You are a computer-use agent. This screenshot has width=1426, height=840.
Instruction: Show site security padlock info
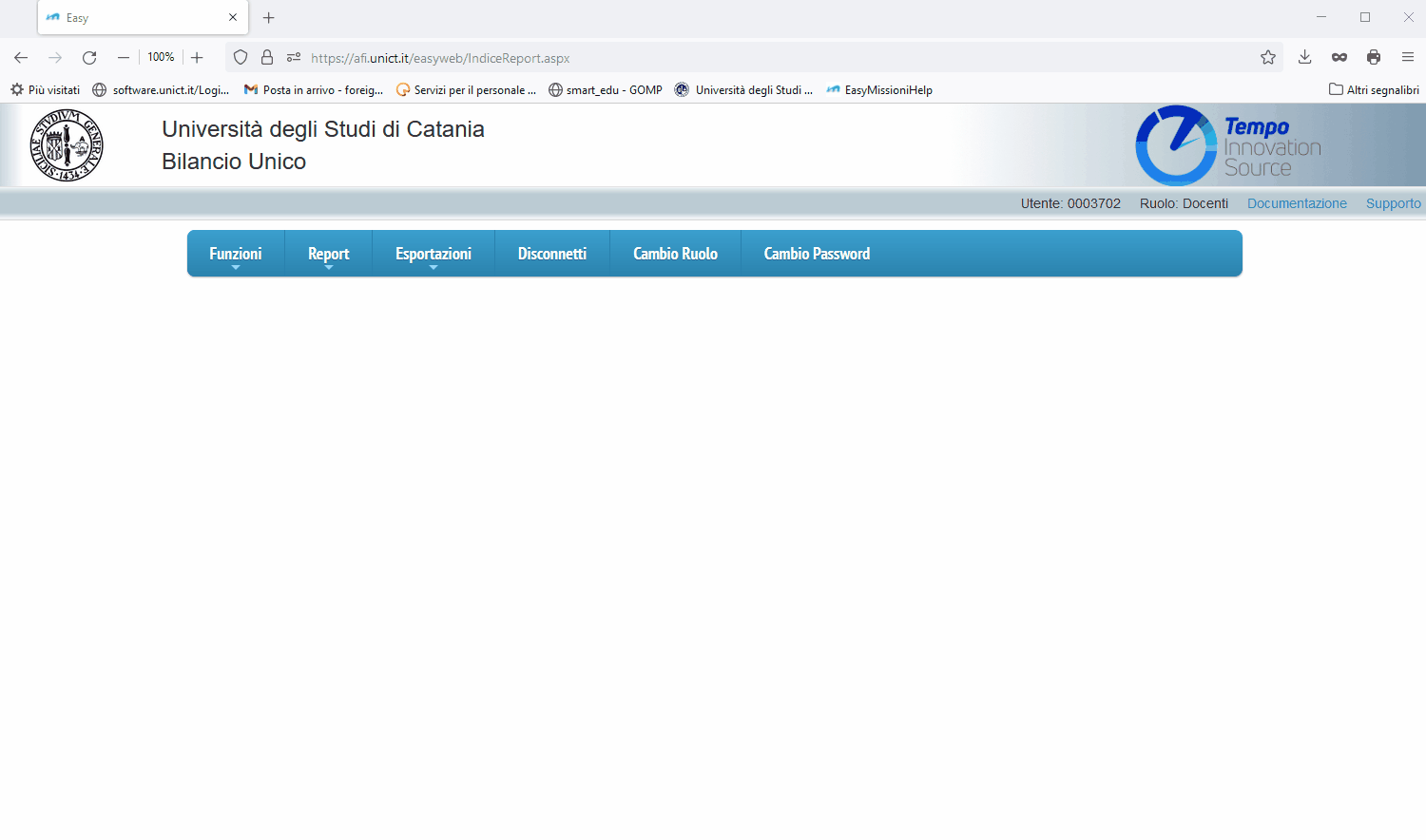[x=267, y=58]
